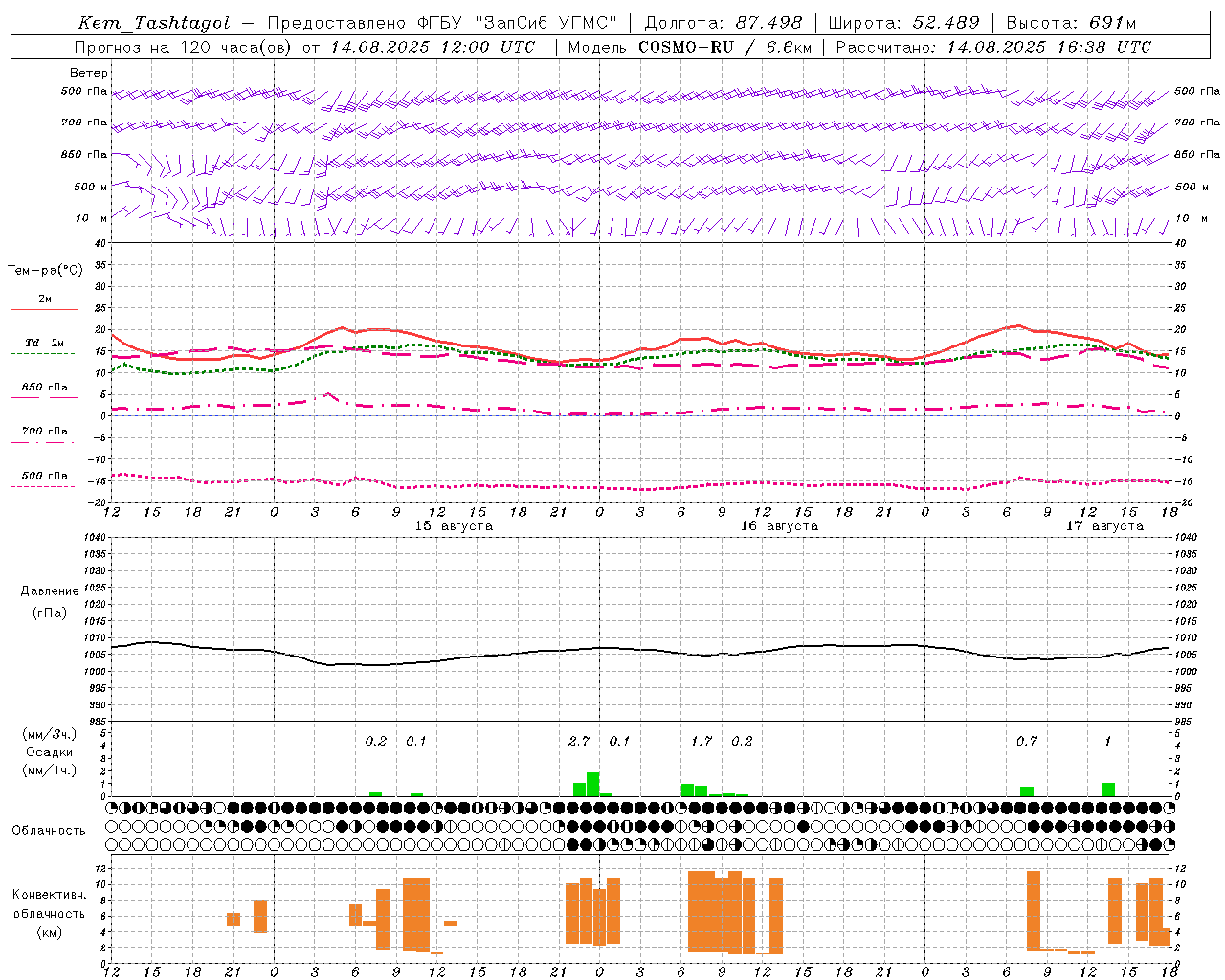1225x980 pixels.
Task: Click the 'Осадки' panel label
Action: point(50,752)
